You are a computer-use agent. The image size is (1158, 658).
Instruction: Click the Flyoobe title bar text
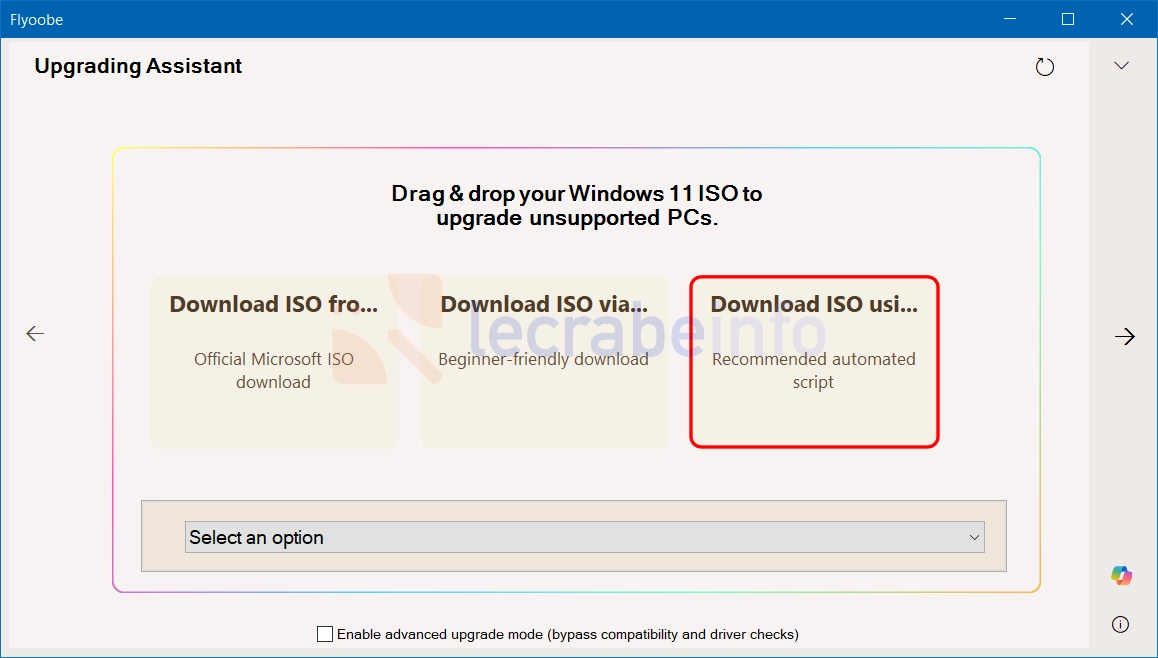[37, 20]
